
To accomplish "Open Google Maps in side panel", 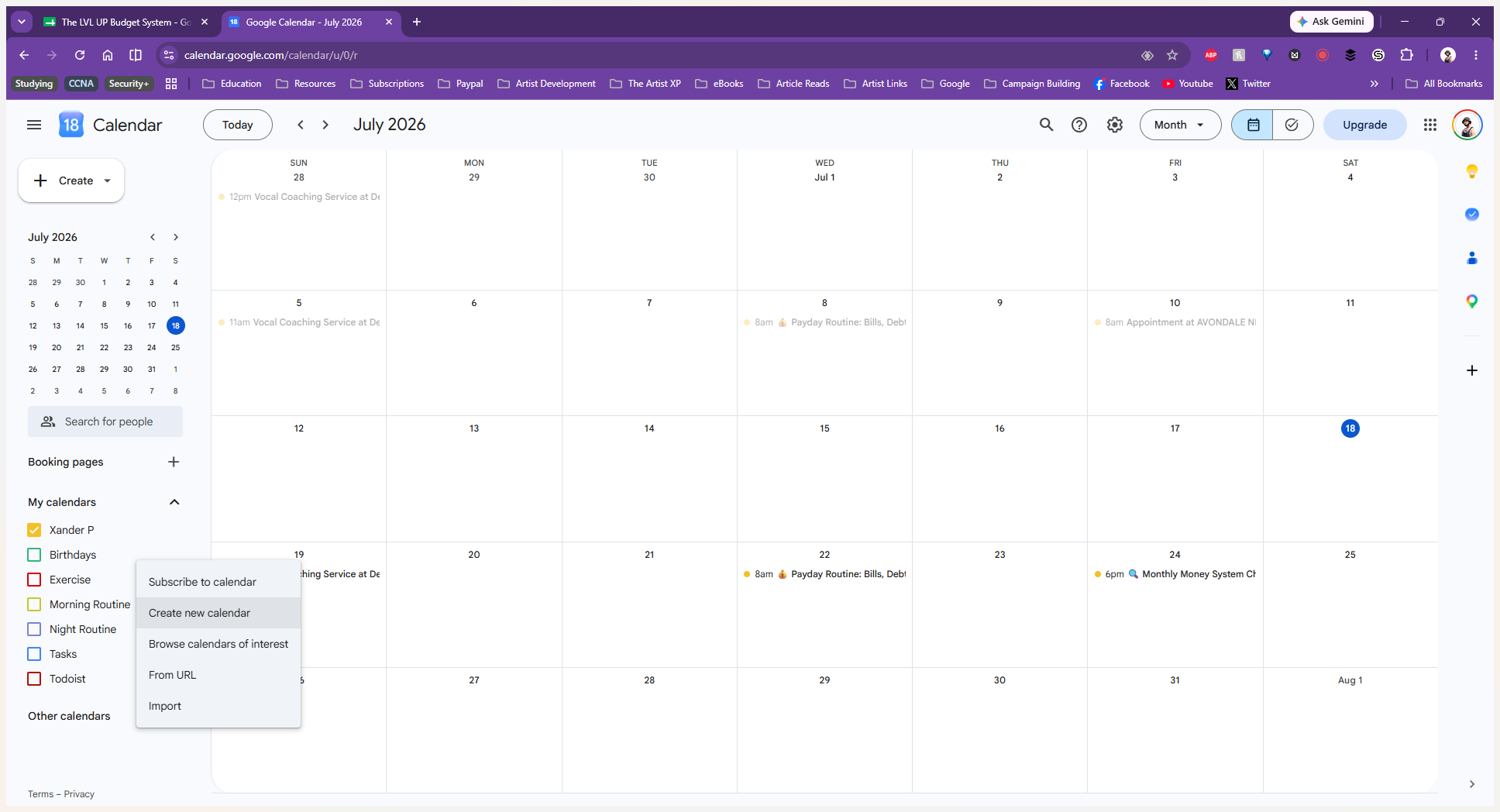I will pos(1471,301).
